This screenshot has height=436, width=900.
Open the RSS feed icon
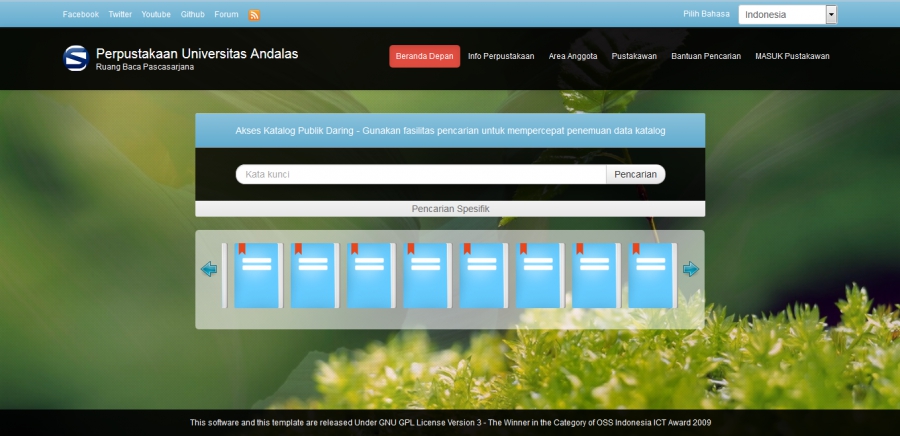254,15
